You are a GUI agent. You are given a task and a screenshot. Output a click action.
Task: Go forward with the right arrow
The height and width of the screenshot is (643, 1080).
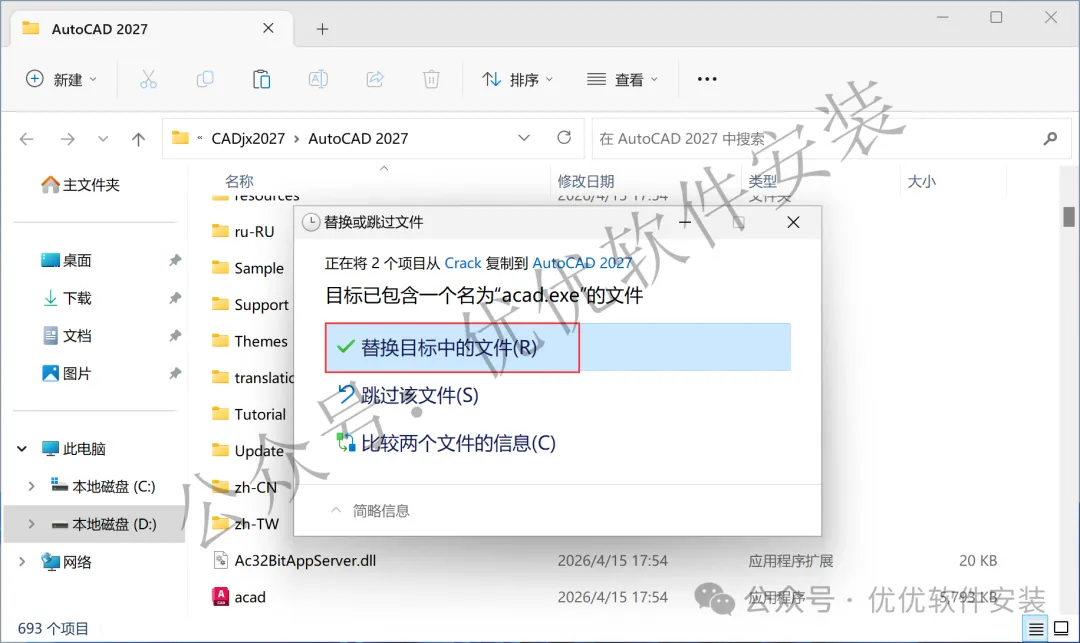[68, 139]
